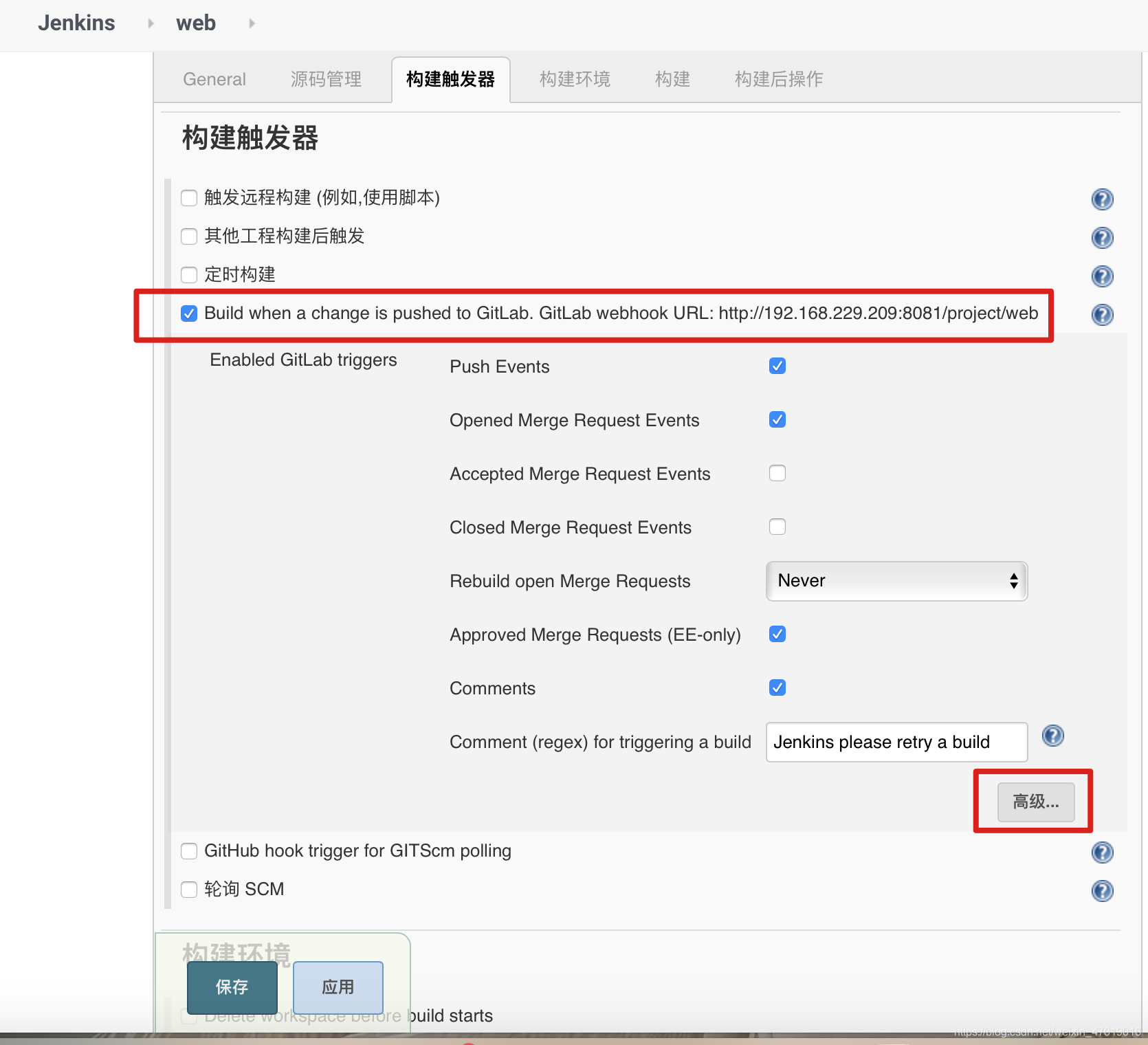Toggle Approved Merge Requests (EE-only) checkbox
This screenshot has width=1148, height=1045.
tap(777, 634)
